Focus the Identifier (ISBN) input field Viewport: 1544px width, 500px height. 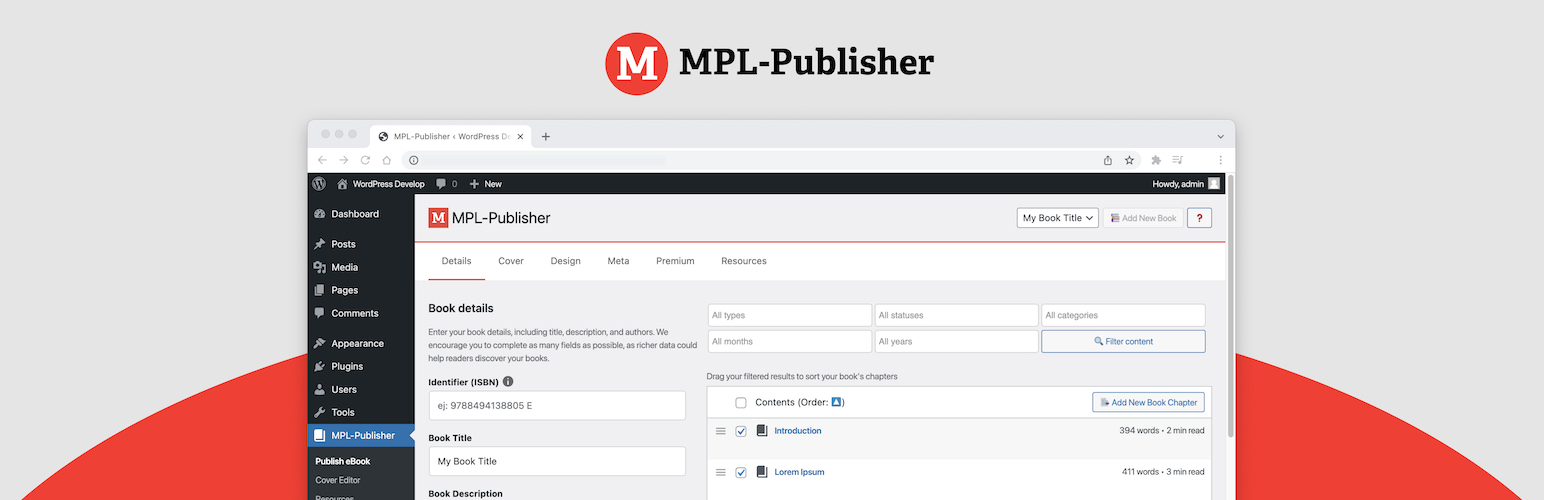[557, 405]
